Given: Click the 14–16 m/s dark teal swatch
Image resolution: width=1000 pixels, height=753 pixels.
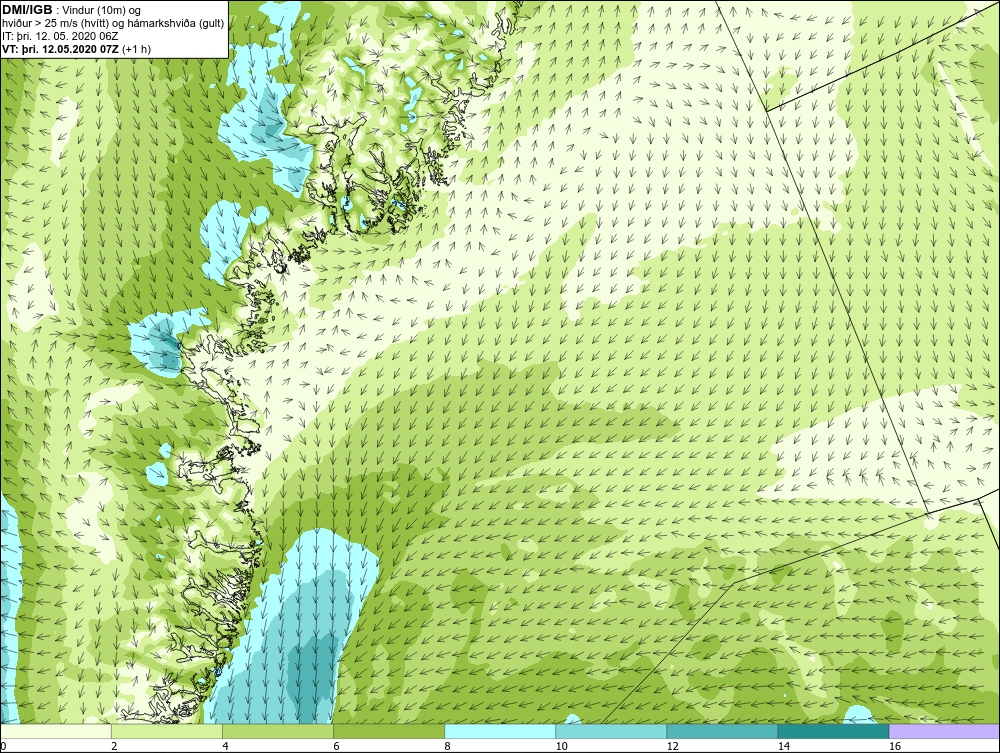Looking at the screenshot, I should pyautogui.click(x=833, y=731).
